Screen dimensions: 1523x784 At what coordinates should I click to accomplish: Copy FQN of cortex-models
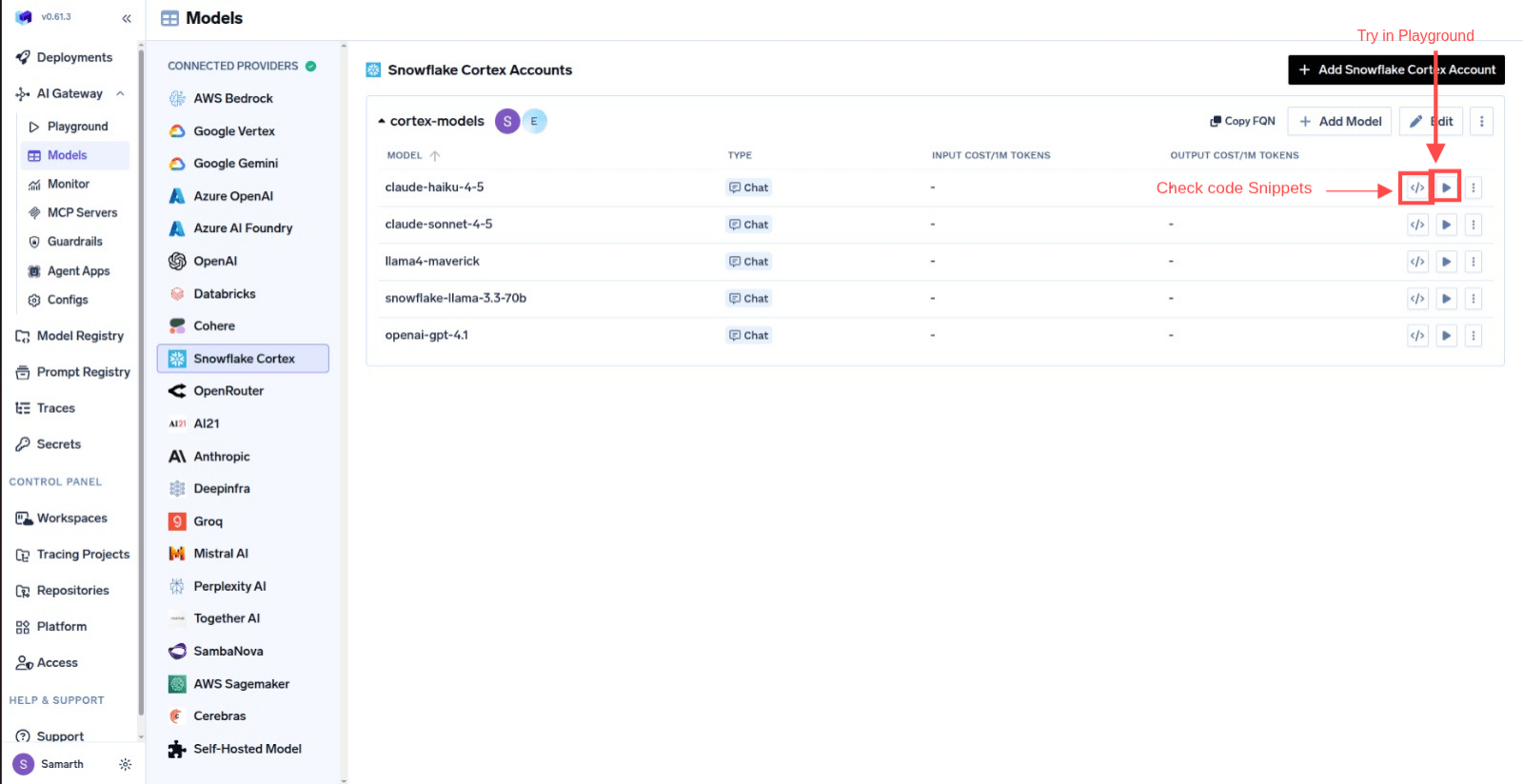click(x=1242, y=121)
